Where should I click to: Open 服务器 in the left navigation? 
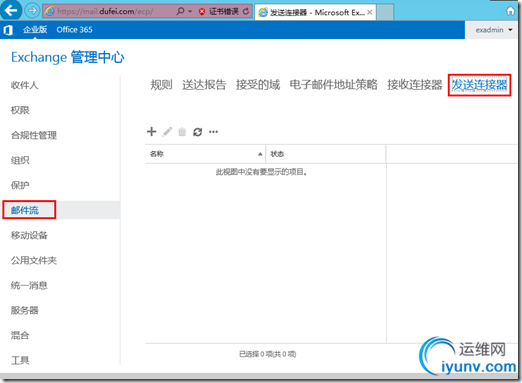(24, 310)
